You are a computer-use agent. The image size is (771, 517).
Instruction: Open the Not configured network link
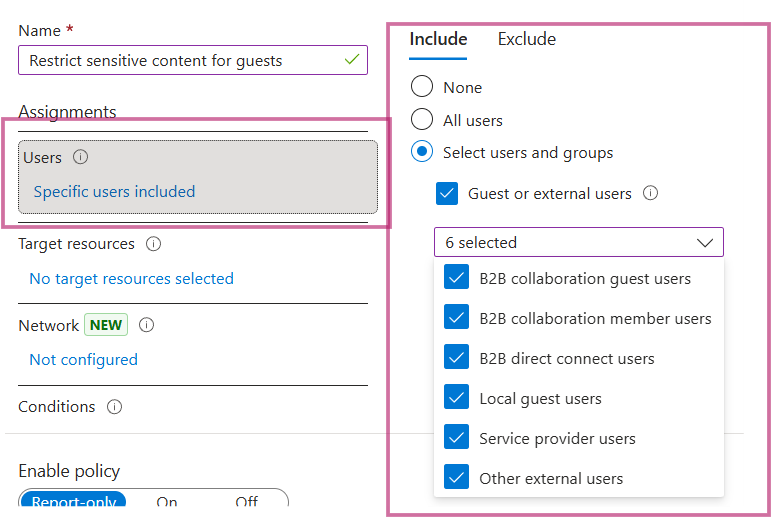click(x=83, y=360)
